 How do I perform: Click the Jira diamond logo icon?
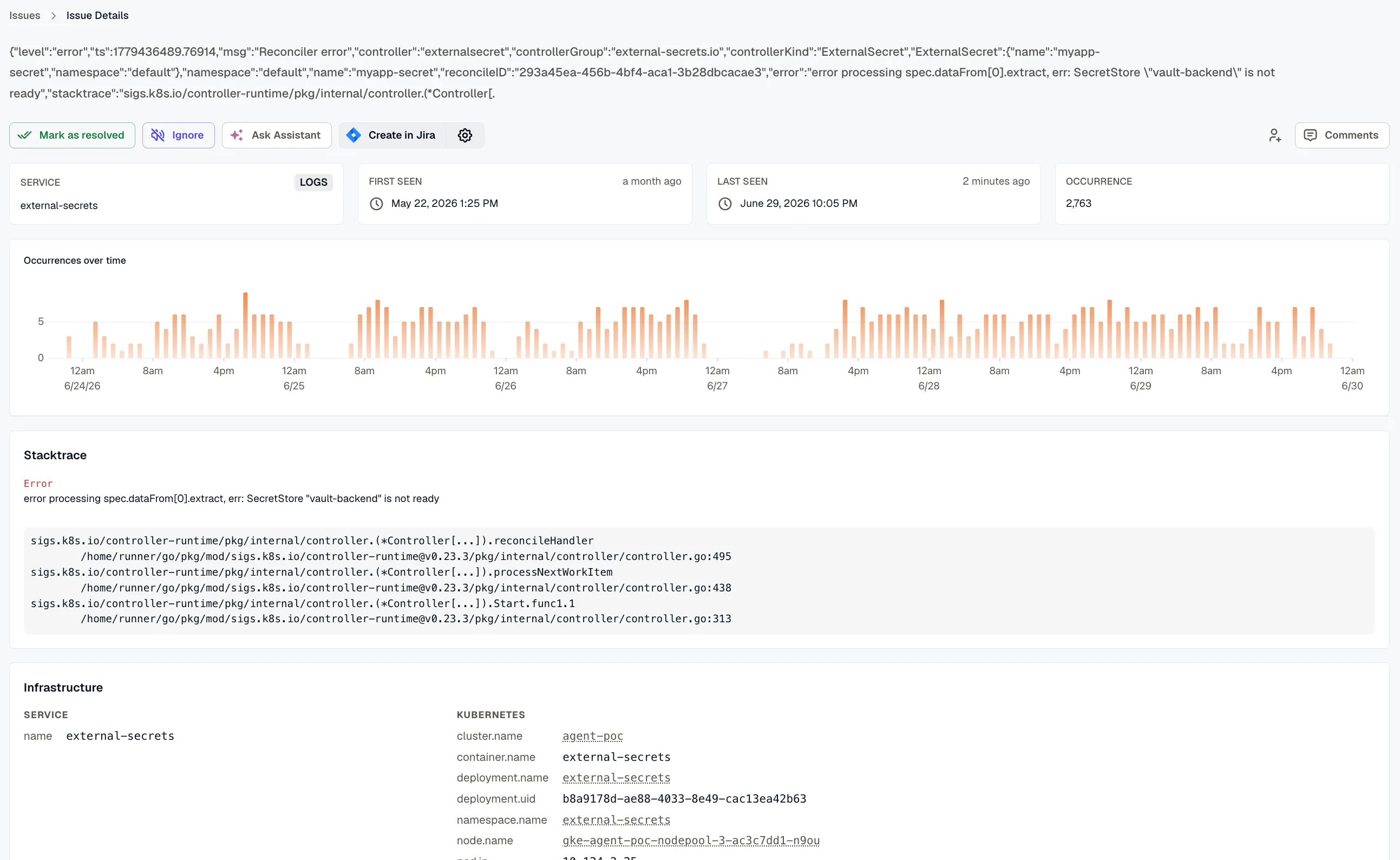pos(354,135)
